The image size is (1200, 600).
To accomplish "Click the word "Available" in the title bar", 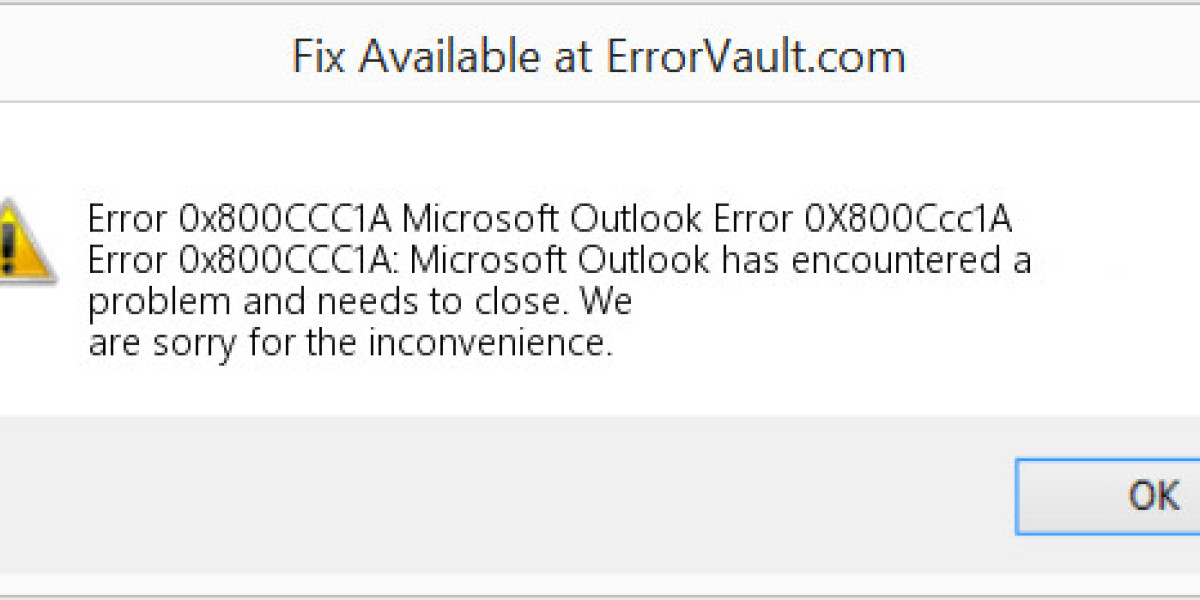I will pos(455,57).
